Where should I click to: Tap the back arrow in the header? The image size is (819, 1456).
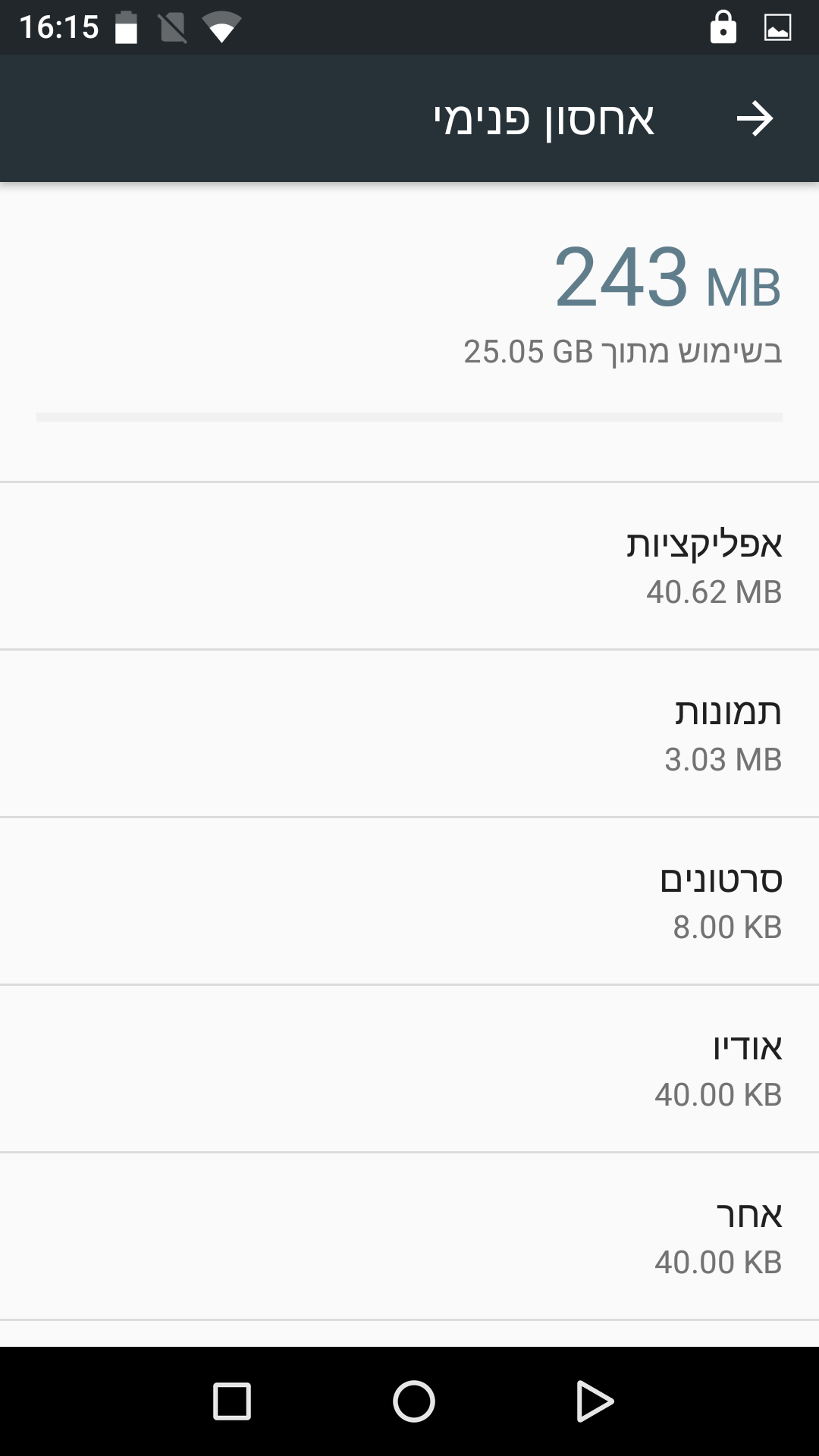[755, 119]
